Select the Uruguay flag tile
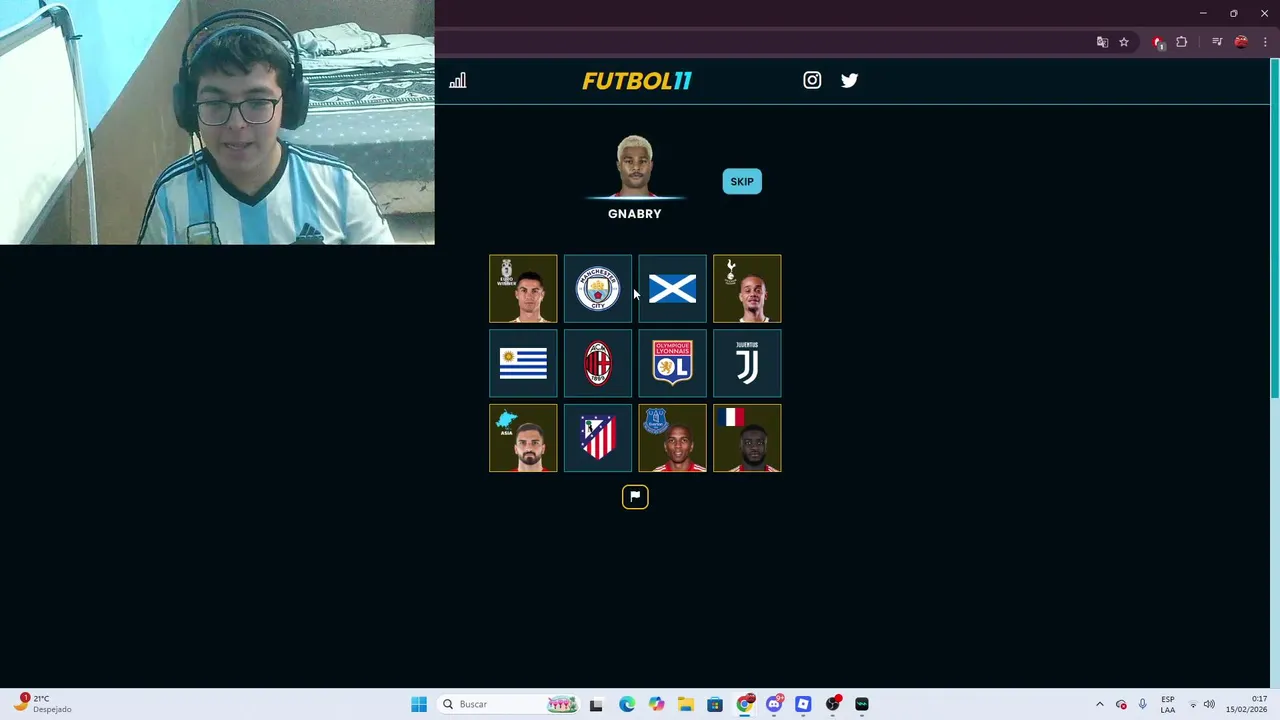1280x720 pixels. (x=523, y=363)
